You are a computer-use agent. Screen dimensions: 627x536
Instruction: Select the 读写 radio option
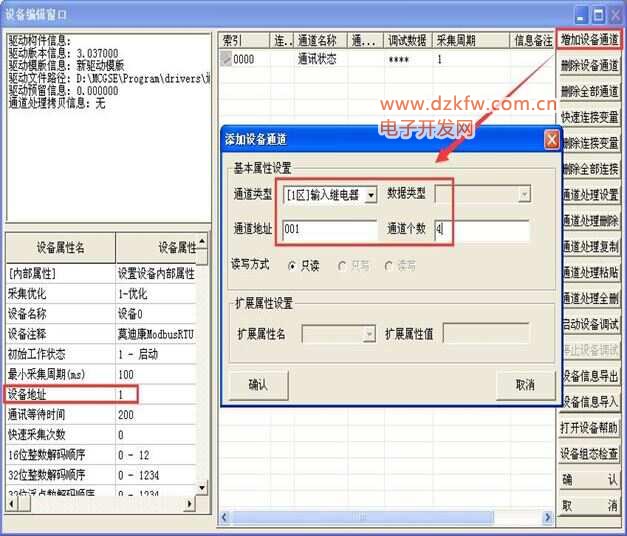[x=390, y=266]
